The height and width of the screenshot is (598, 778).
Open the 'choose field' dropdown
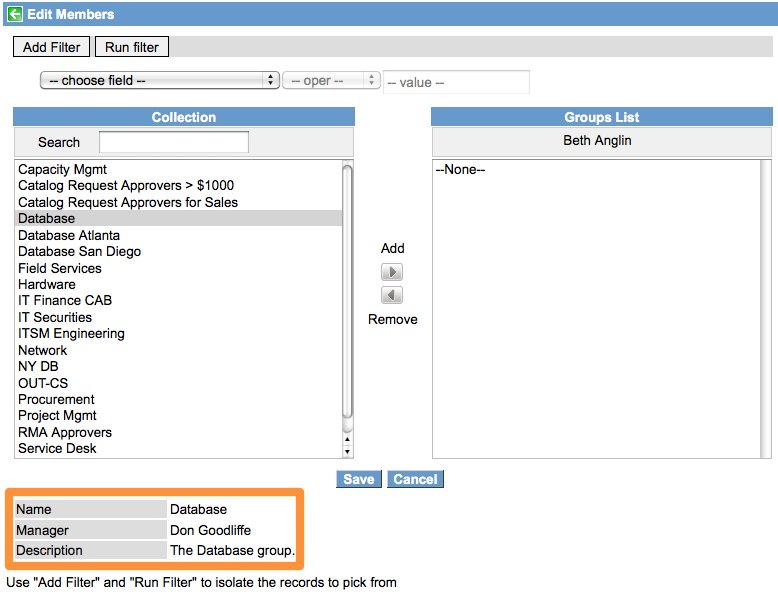click(159, 80)
